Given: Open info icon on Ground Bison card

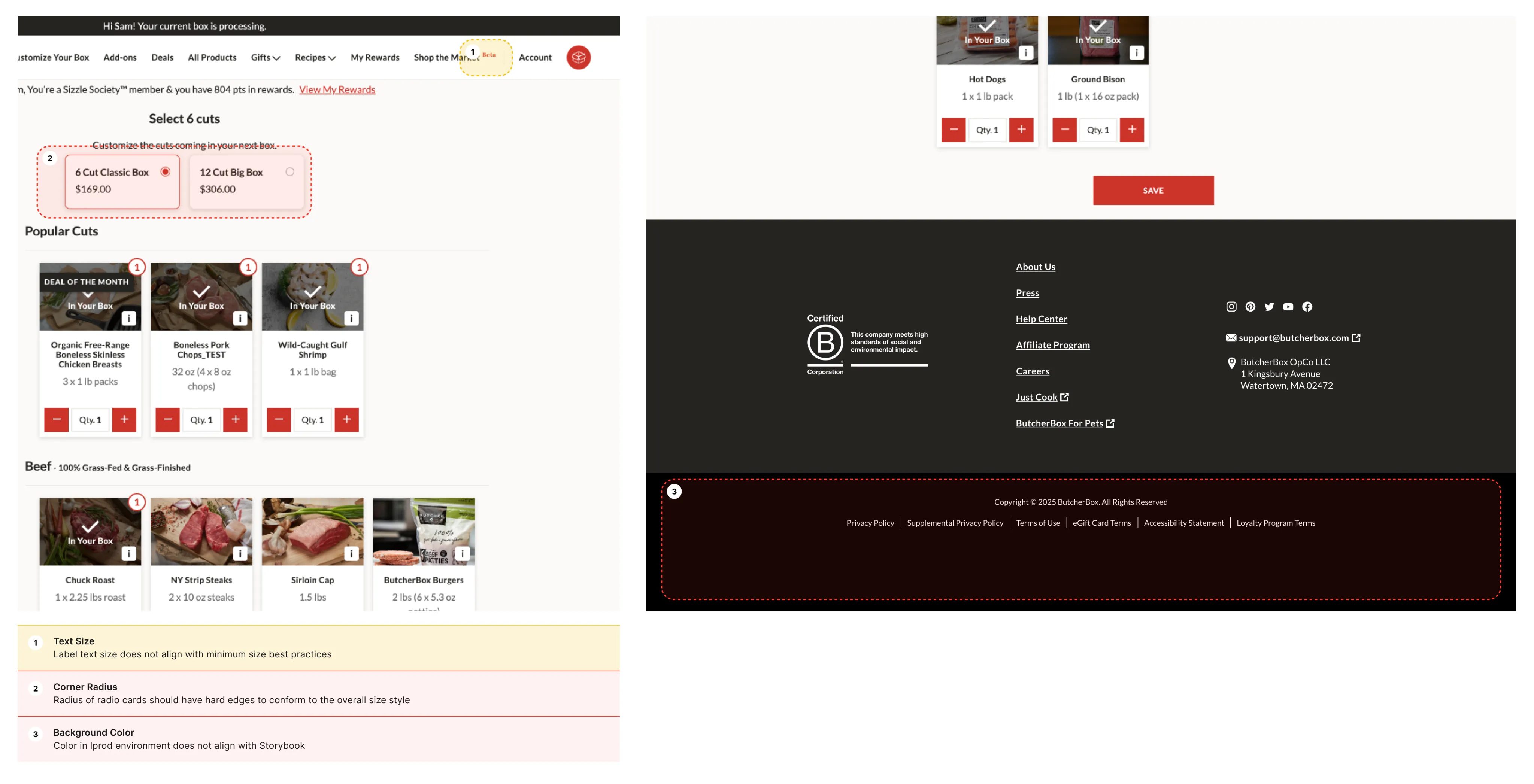Looking at the screenshot, I should pos(1136,52).
